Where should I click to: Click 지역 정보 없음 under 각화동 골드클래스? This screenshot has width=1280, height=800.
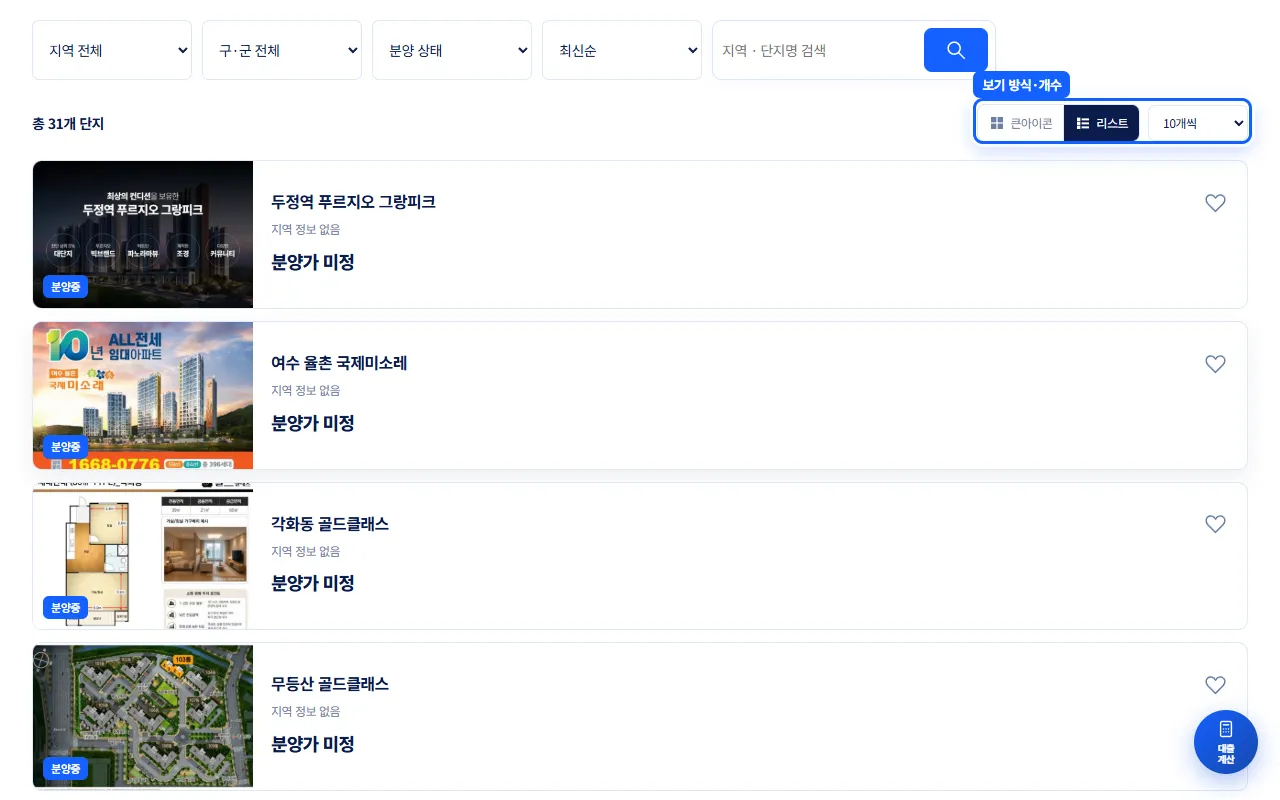pos(306,551)
